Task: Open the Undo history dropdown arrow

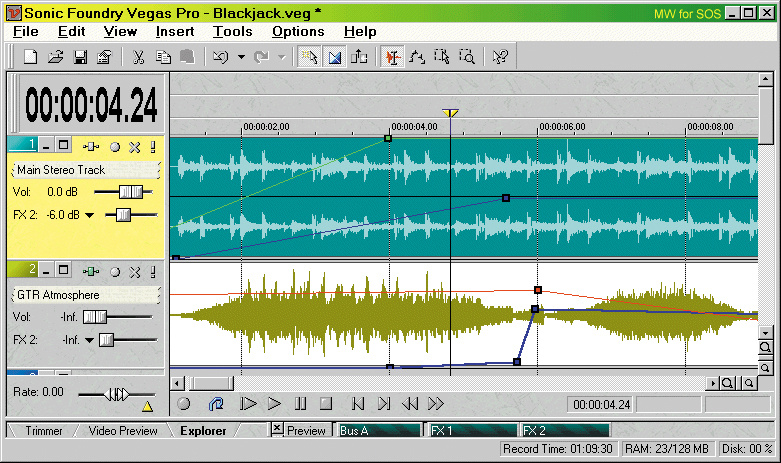Action: (x=242, y=57)
